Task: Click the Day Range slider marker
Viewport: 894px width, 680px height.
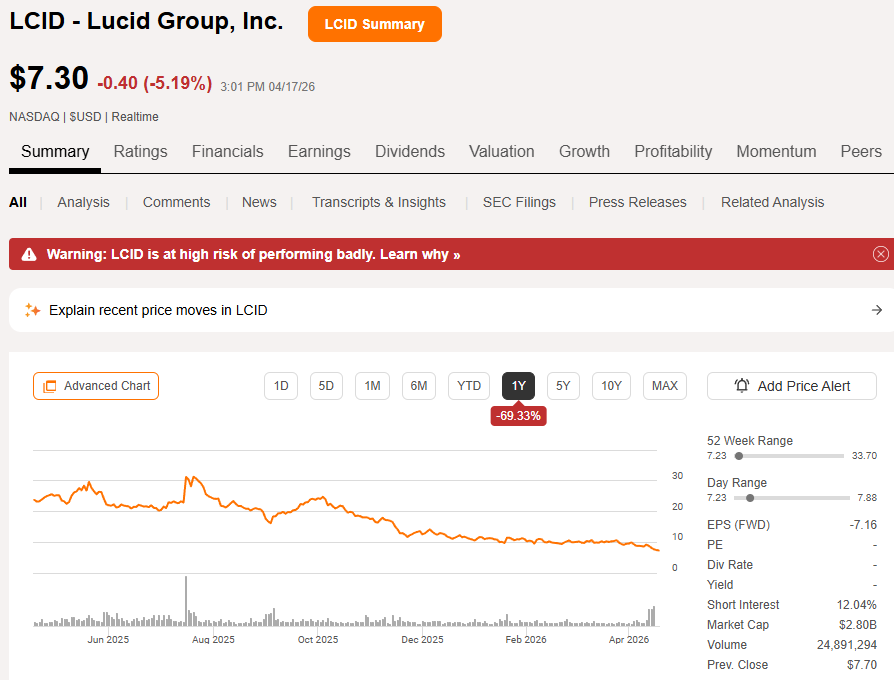Action: pyautogui.click(x=750, y=498)
